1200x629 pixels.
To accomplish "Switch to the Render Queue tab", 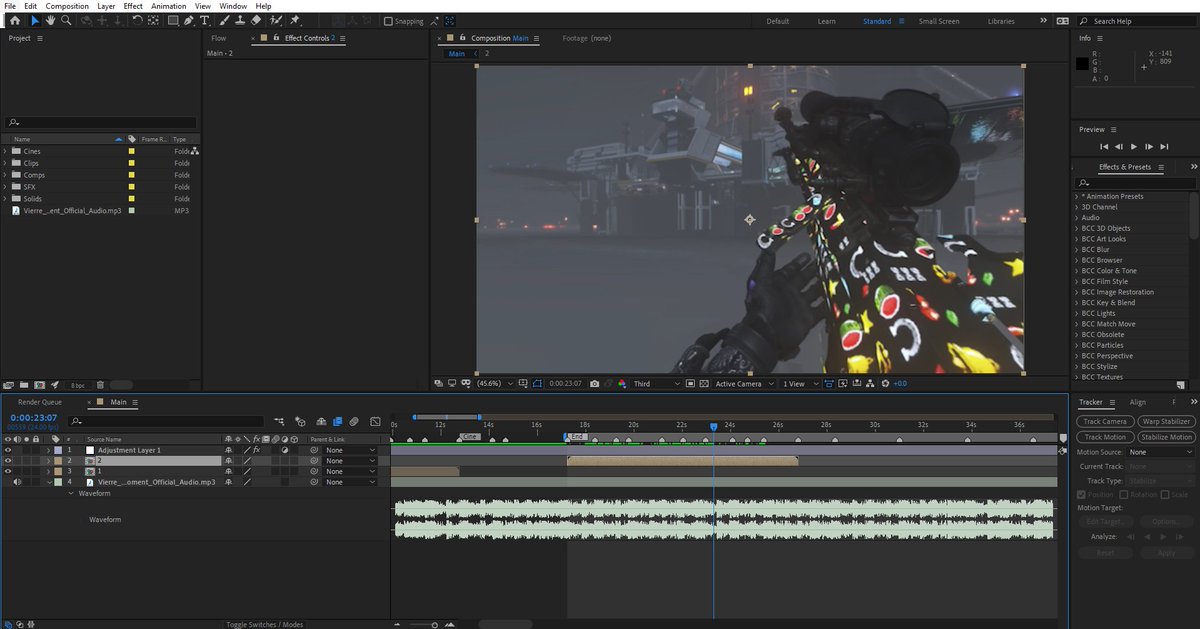I will [x=40, y=402].
